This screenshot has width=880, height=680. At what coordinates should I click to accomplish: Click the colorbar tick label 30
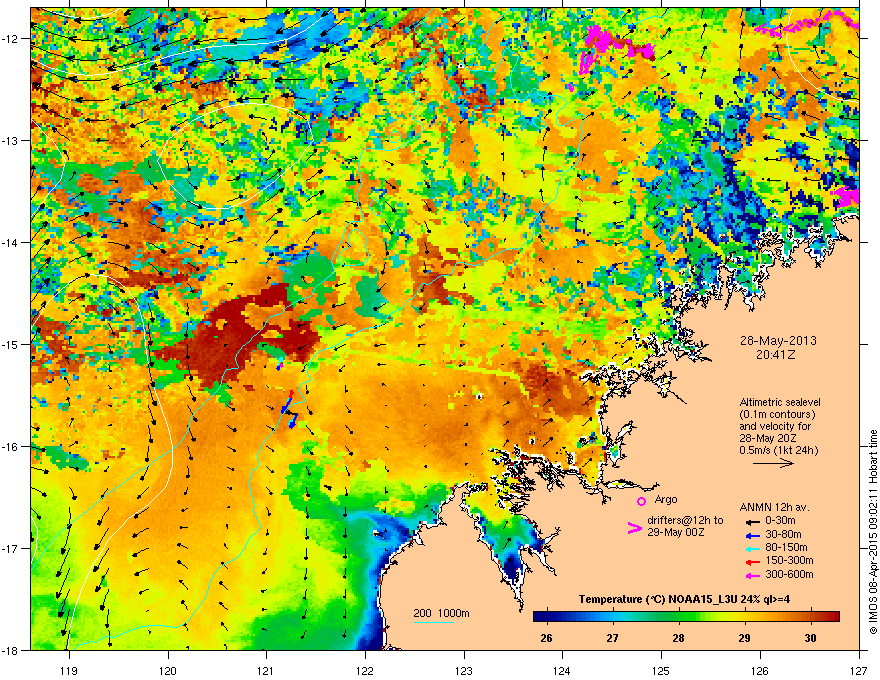point(810,638)
